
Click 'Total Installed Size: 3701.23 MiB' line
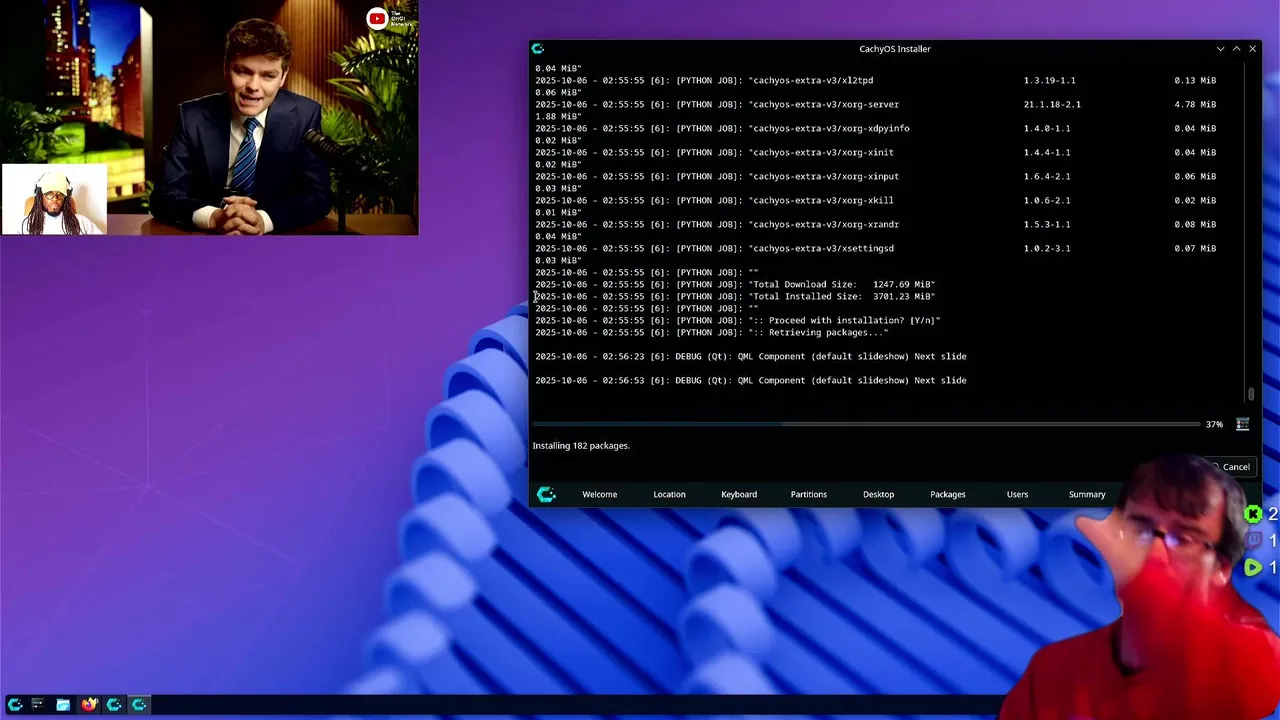(735, 296)
